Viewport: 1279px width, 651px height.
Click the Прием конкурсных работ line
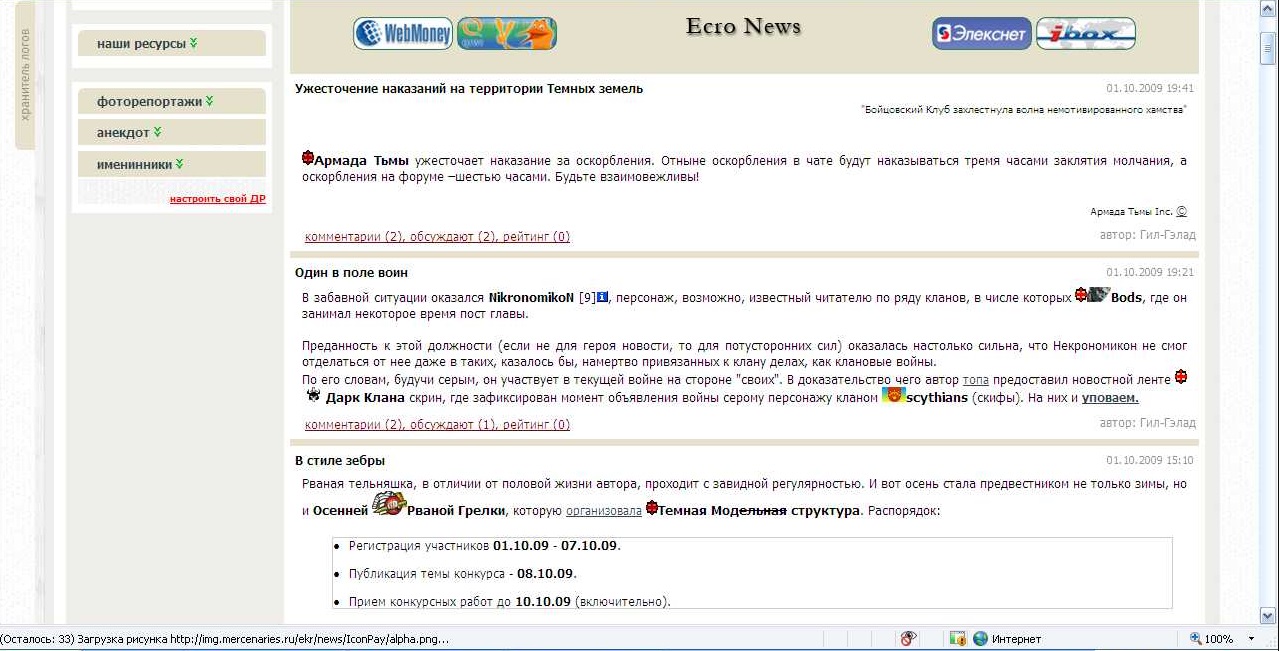tap(509, 602)
